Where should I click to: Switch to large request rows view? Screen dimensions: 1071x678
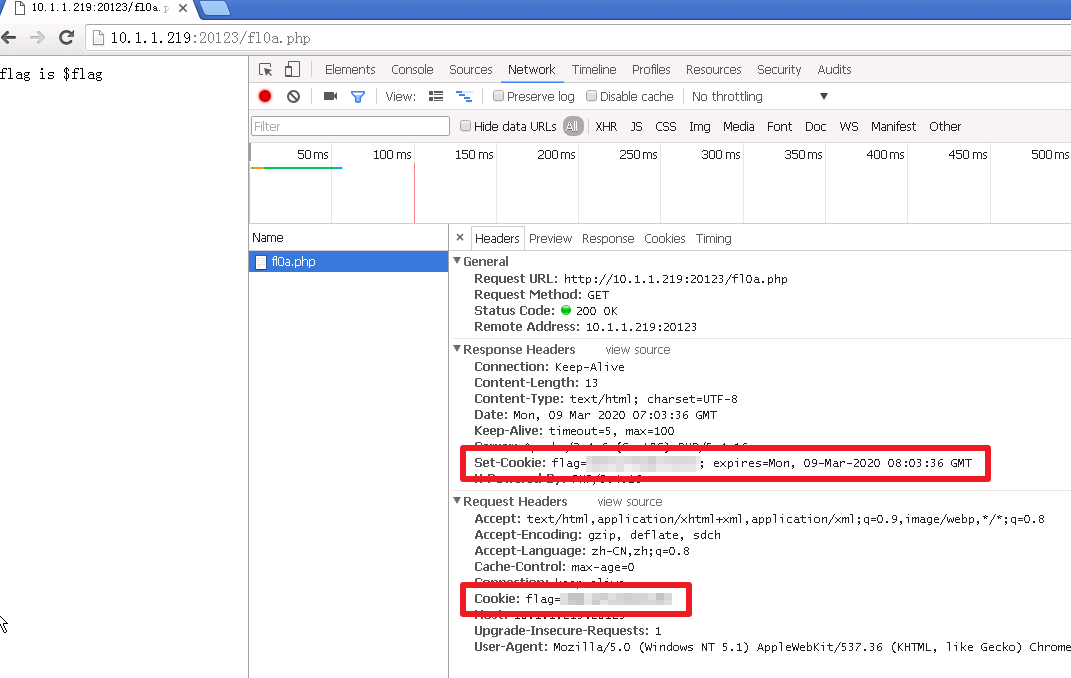436,96
